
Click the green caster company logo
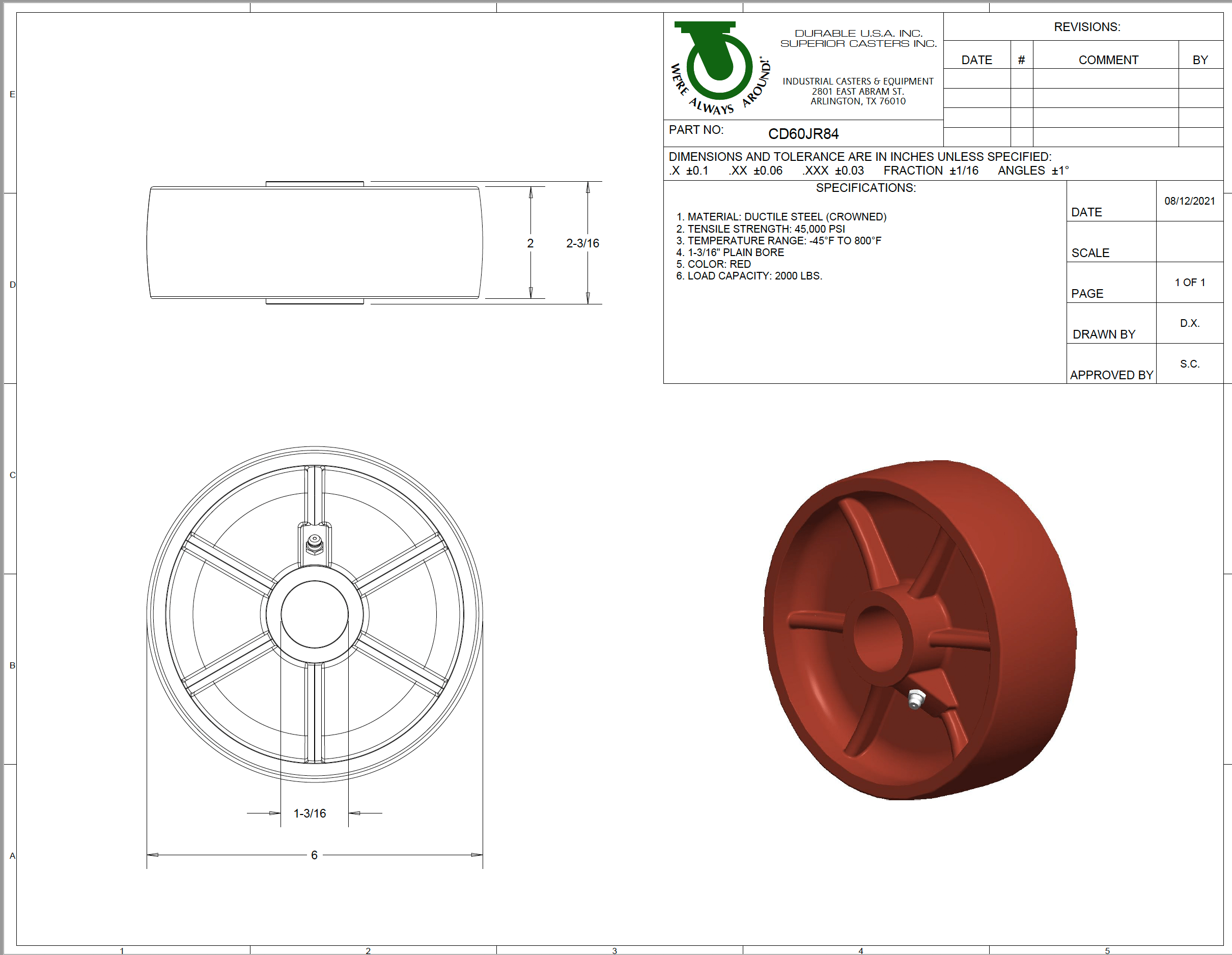pos(720,68)
